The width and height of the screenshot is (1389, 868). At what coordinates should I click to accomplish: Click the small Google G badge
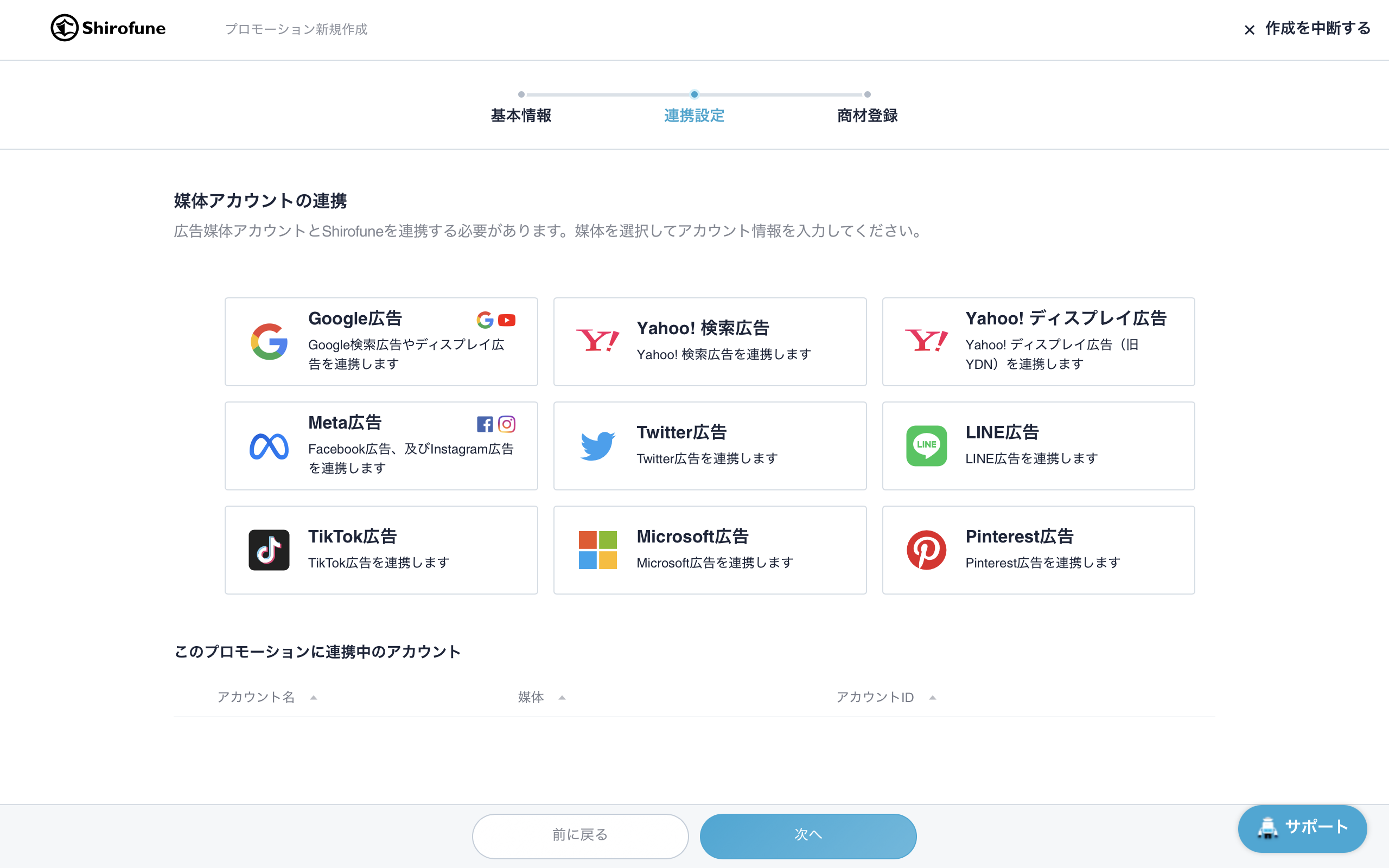(x=485, y=320)
